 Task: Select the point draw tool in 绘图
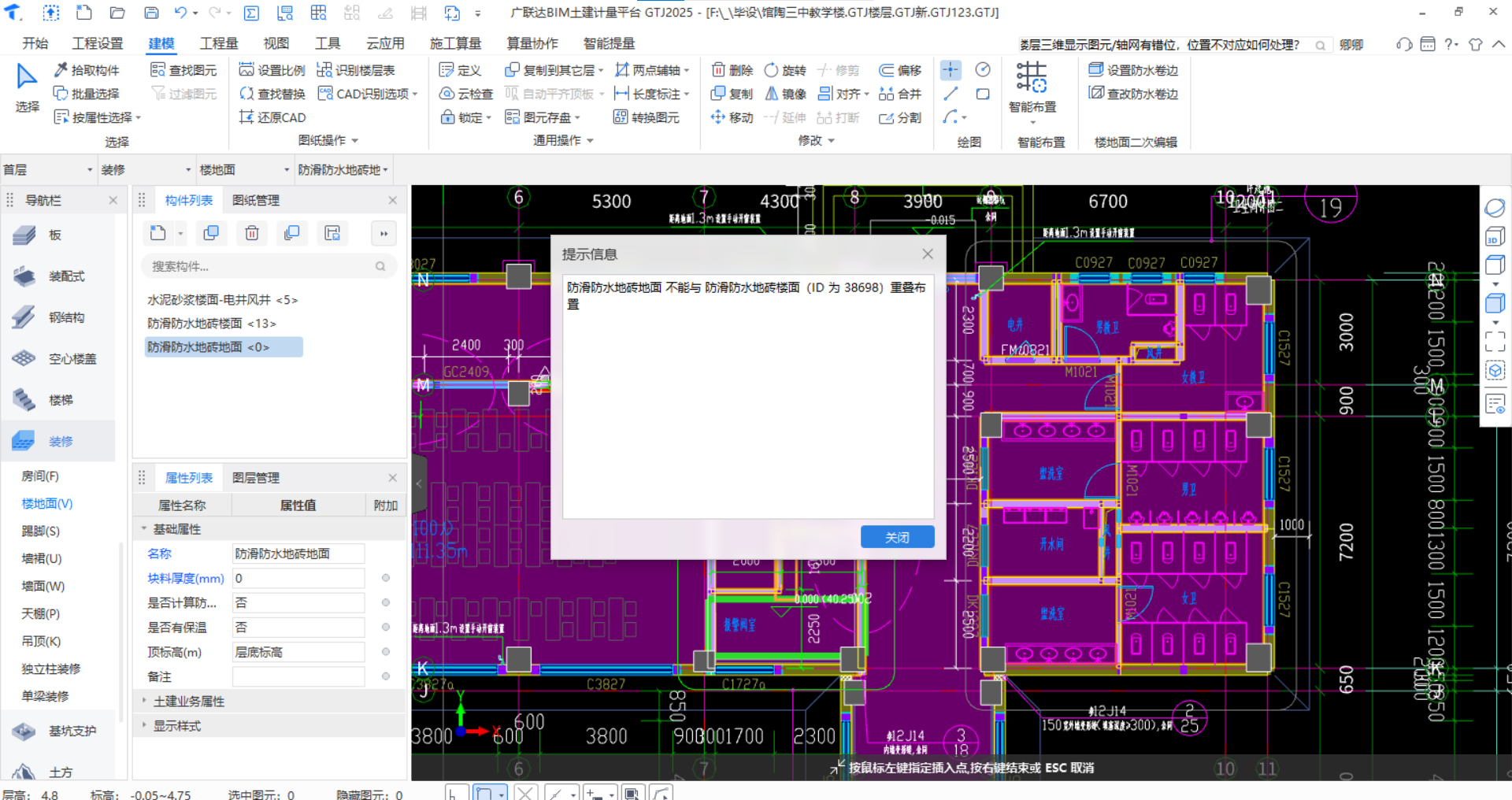(x=951, y=70)
